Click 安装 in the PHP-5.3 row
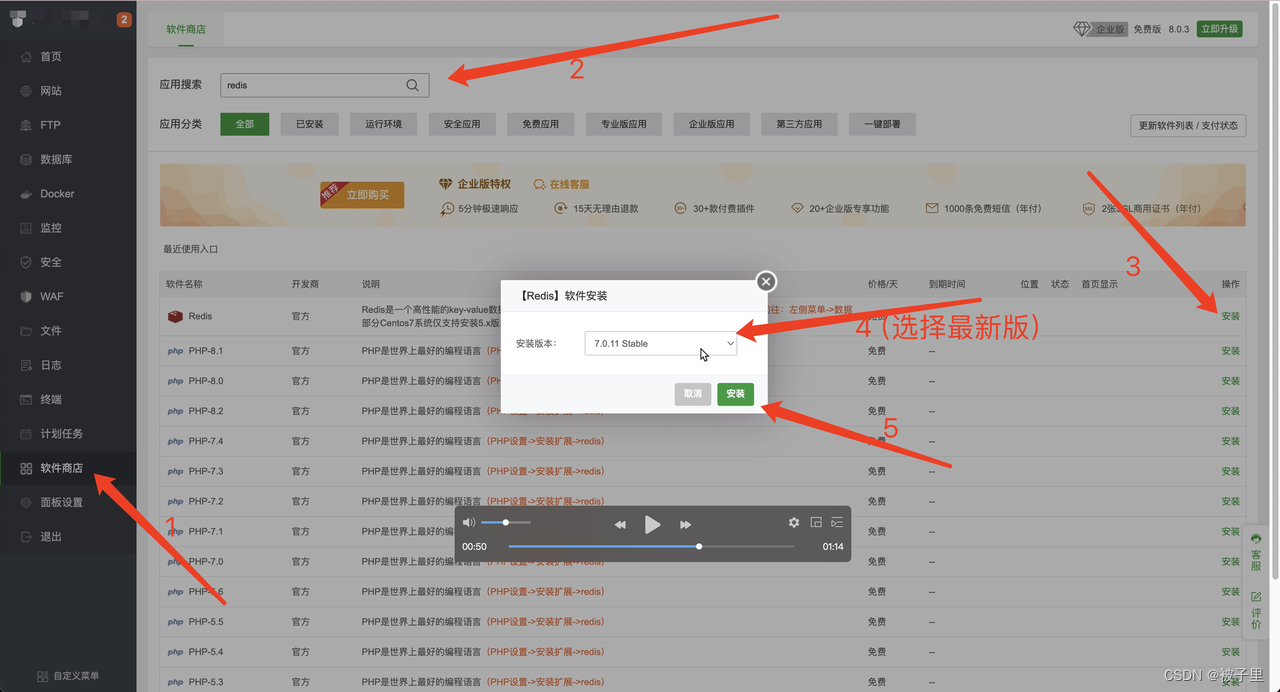The image size is (1280, 692). point(1230,682)
